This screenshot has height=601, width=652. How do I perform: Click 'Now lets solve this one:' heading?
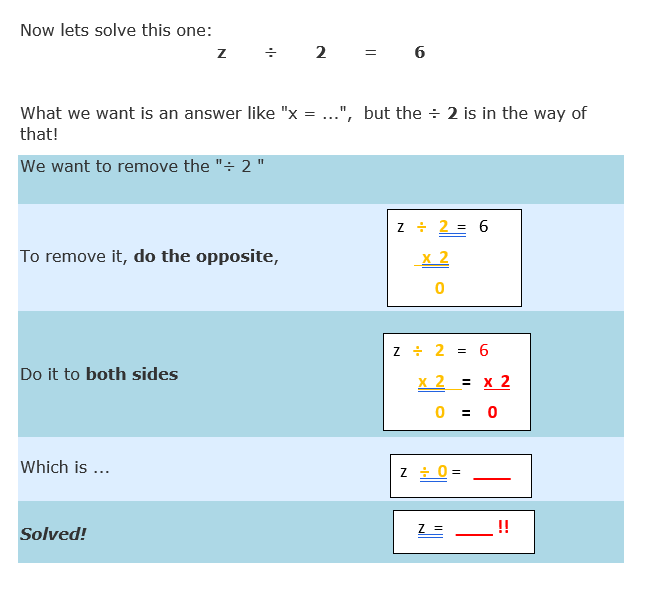[116, 30]
